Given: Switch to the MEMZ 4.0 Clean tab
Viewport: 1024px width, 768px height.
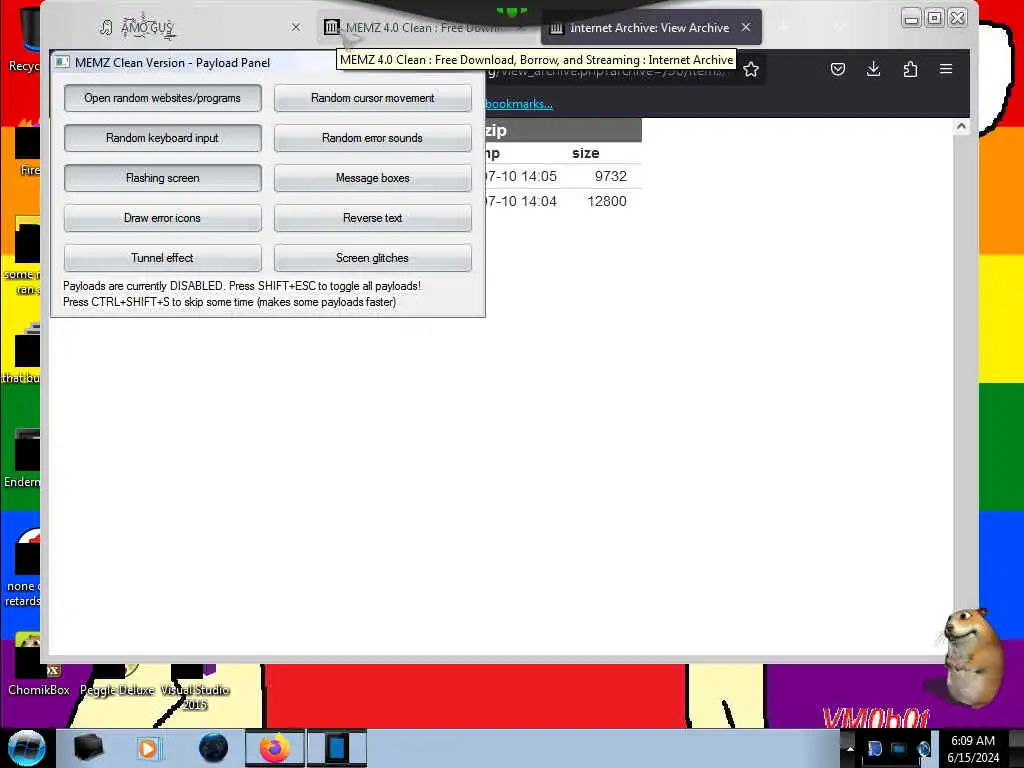Looking at the screenshot, I should pos(424,27).
